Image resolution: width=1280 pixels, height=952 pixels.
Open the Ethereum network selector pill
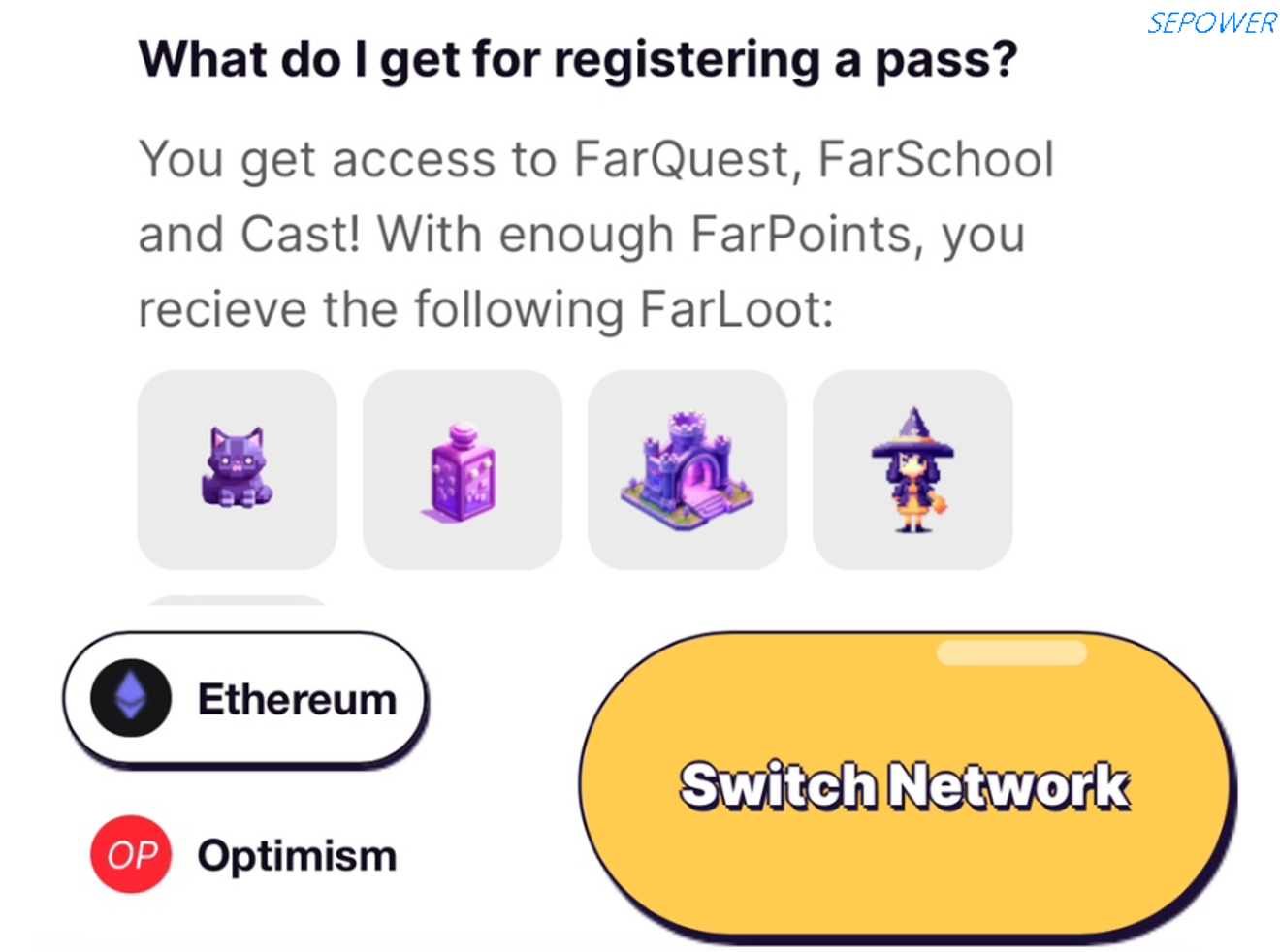coord(245,699)
